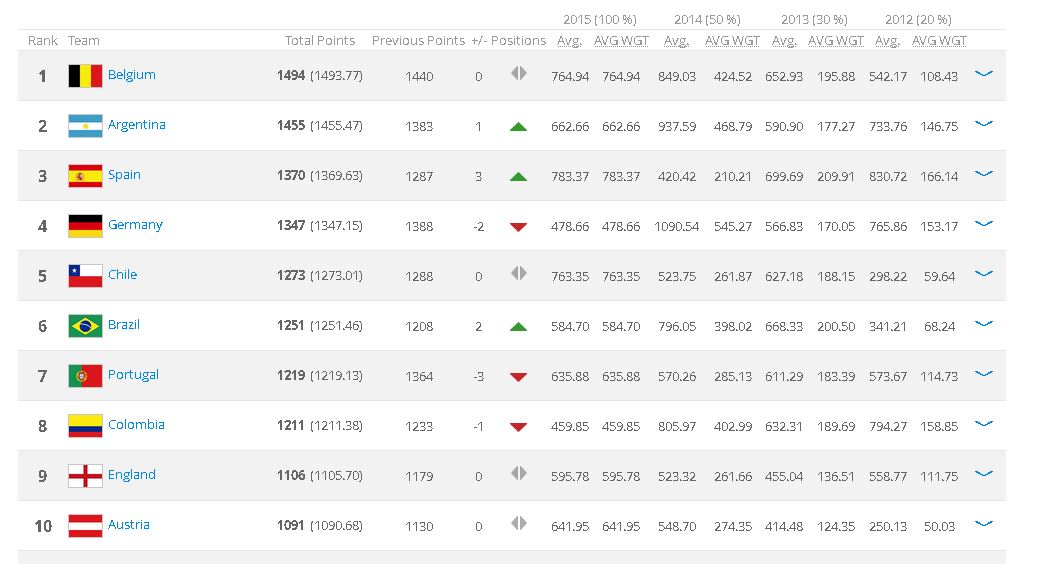
Task: Click Argentina's green up arrow indicator
Action: point(517,127)
